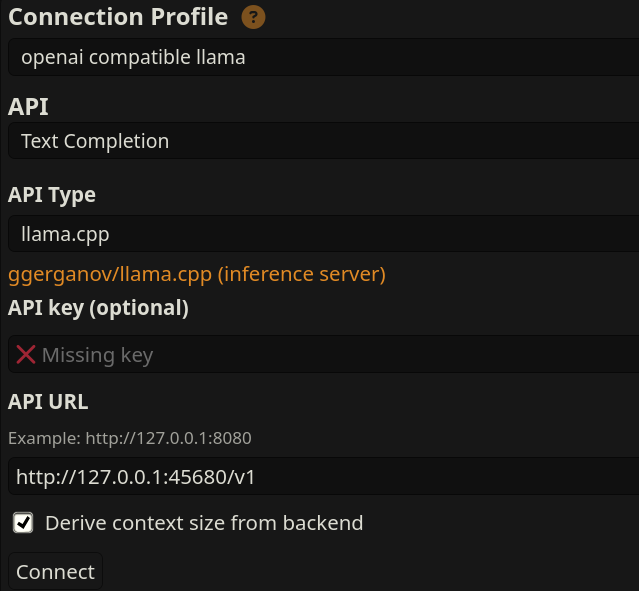639x591 pixels.
Task: Place cursor in the http://127.0.0.1:45680/v1 text
Action: click(x=135, y=477)
